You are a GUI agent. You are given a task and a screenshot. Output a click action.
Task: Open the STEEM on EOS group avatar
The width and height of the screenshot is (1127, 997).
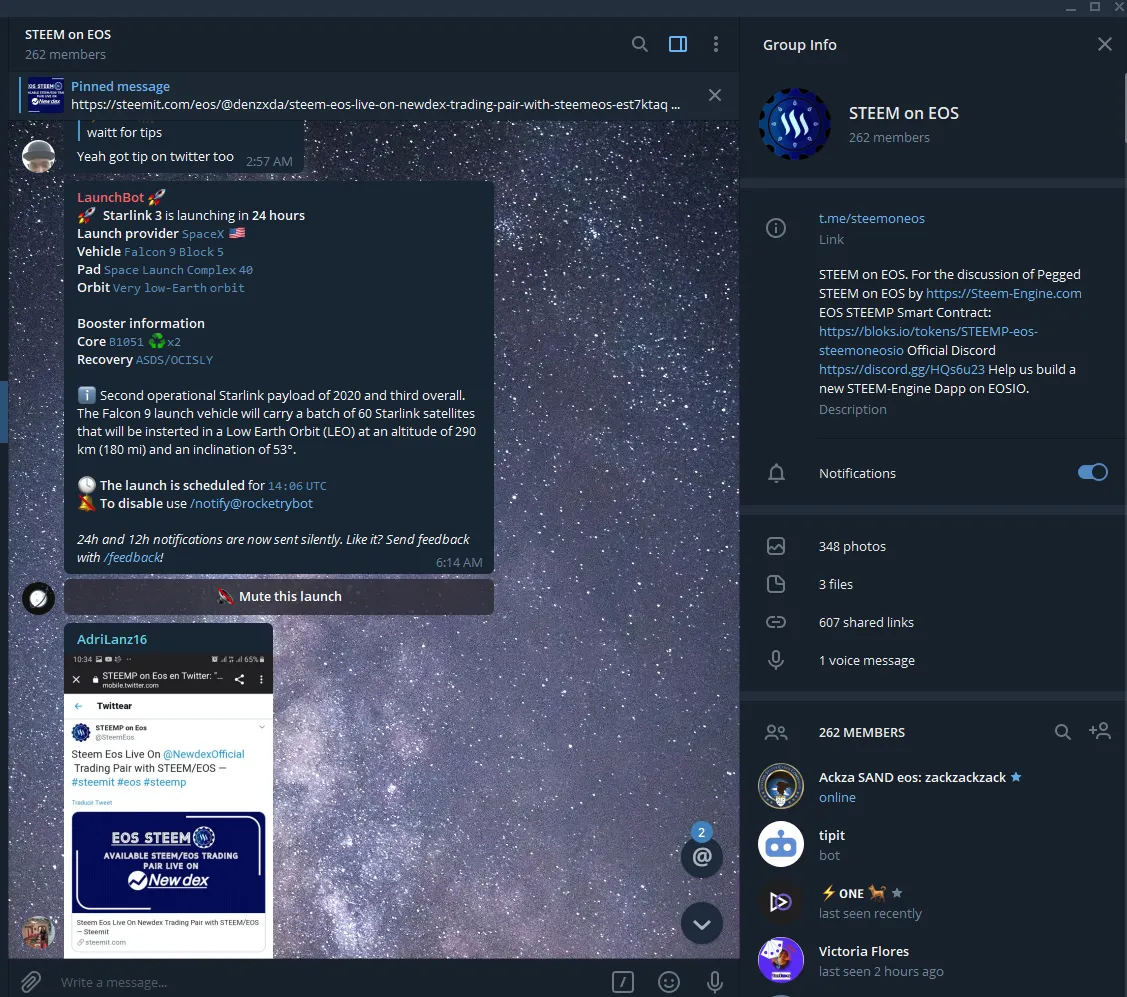click(795, 124)
